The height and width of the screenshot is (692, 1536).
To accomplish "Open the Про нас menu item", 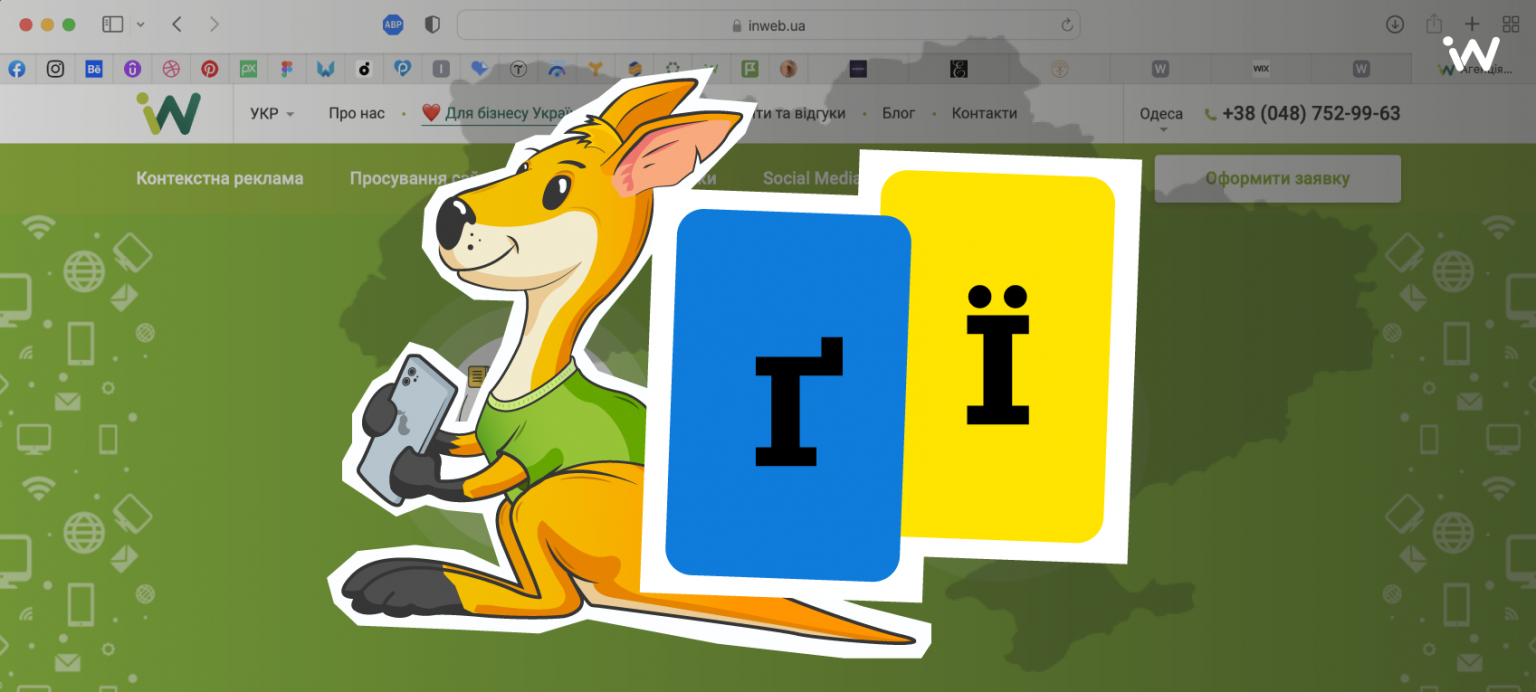I will tap(357, 114).
